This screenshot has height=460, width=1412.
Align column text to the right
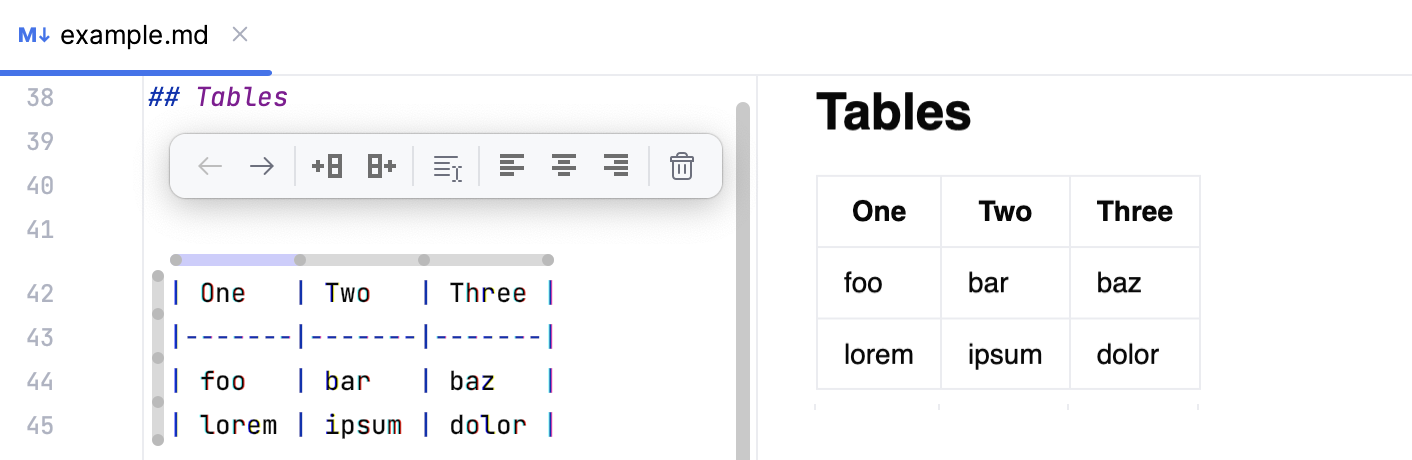pos(616,166)
